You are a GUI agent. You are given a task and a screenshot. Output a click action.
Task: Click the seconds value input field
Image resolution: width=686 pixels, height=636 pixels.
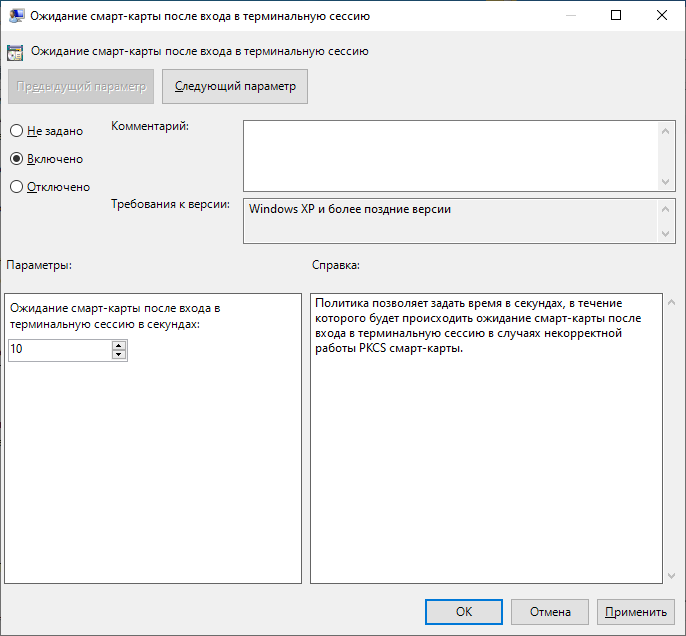coord(59,350)
